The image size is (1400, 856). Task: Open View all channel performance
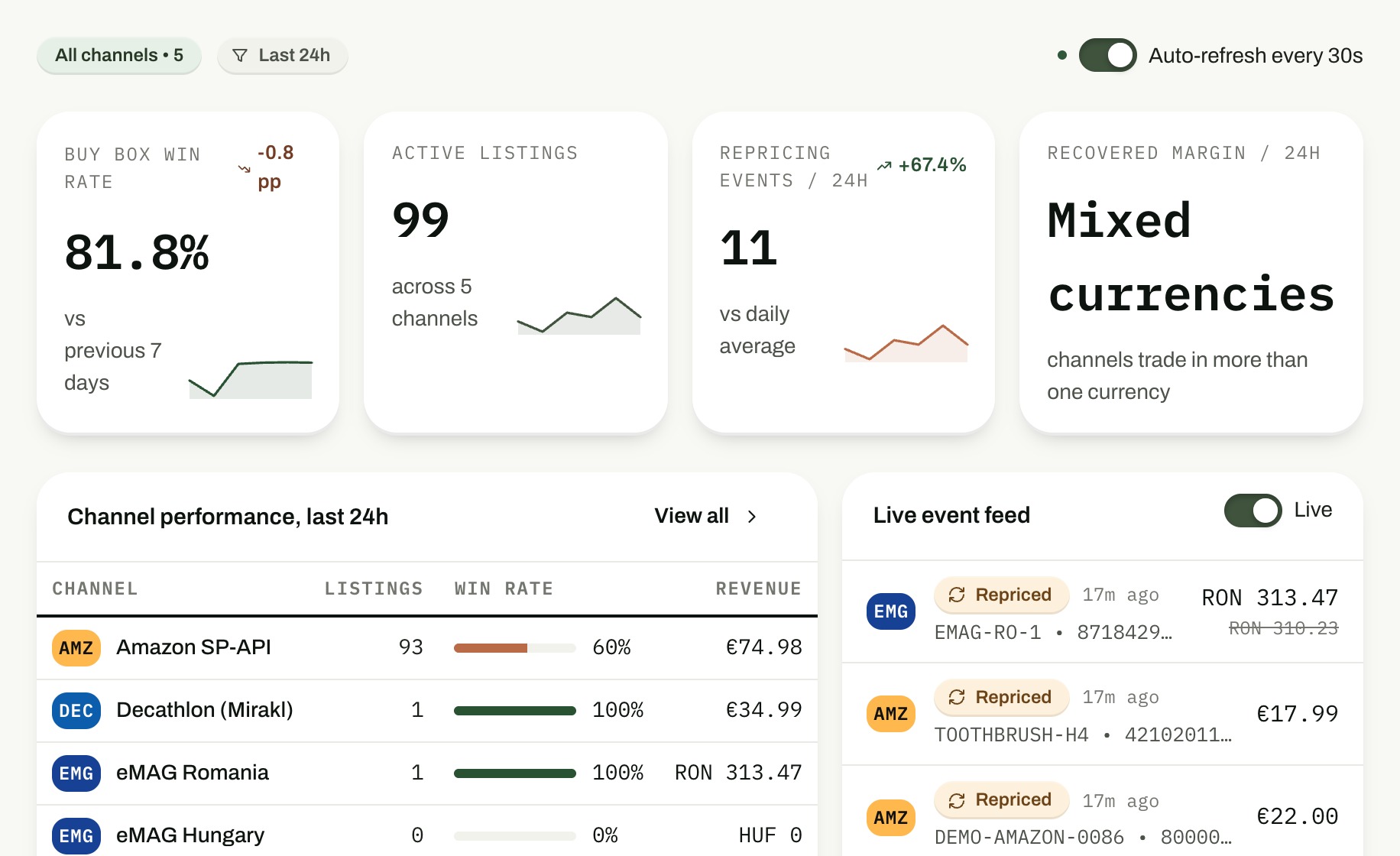705,516
